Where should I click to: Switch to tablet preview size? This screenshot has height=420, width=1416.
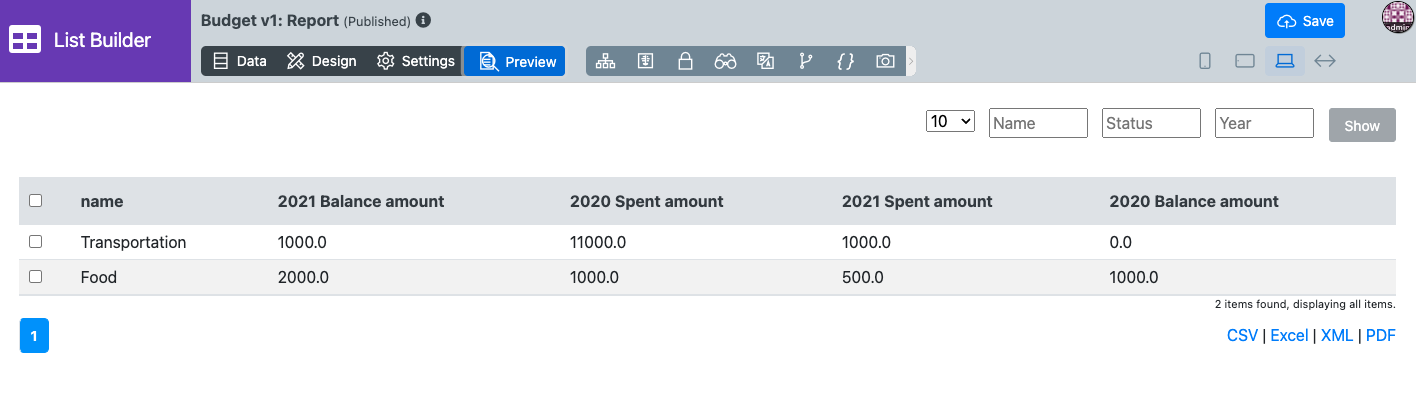[x=1245, y=61]
